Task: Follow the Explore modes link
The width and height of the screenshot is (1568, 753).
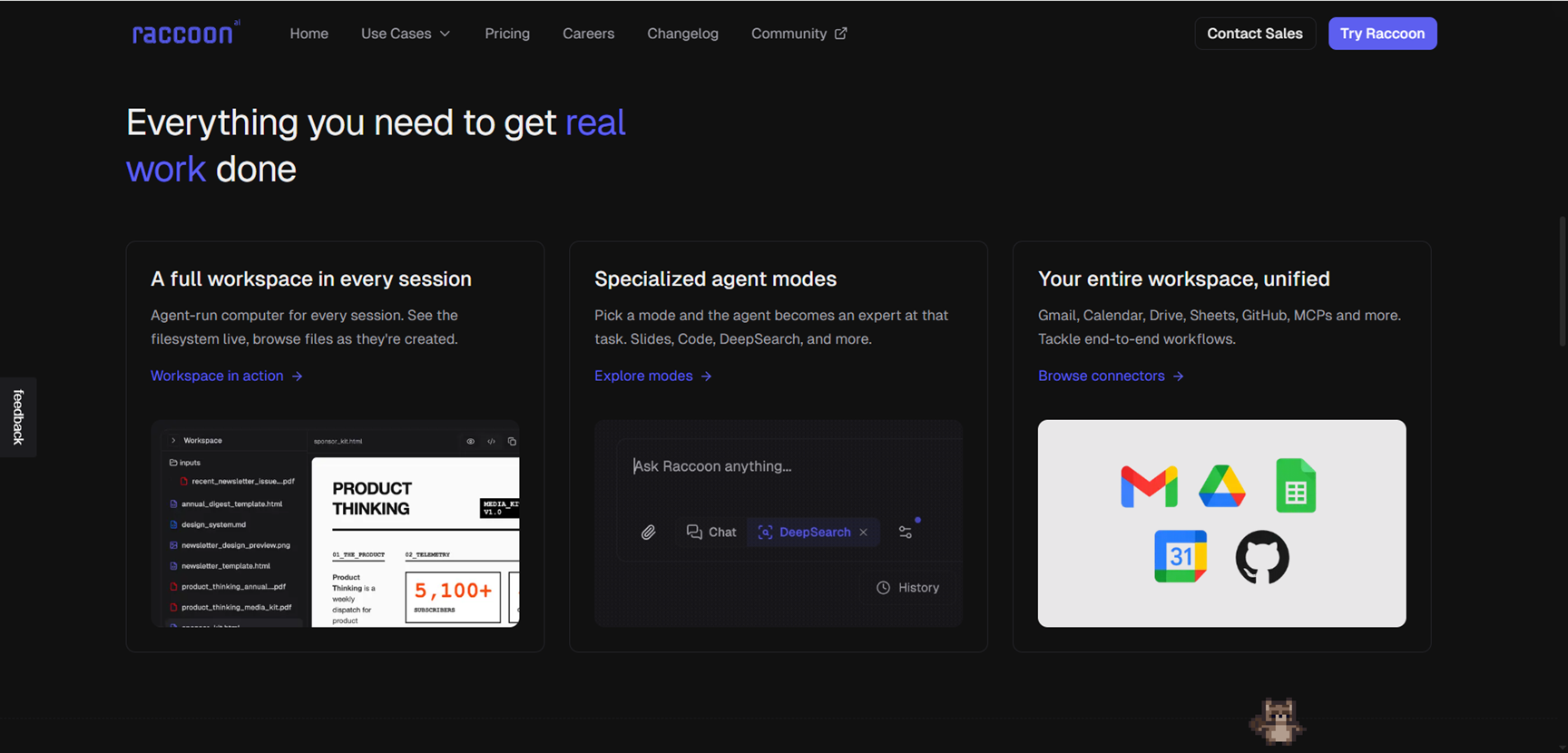Action: point(653,376)
